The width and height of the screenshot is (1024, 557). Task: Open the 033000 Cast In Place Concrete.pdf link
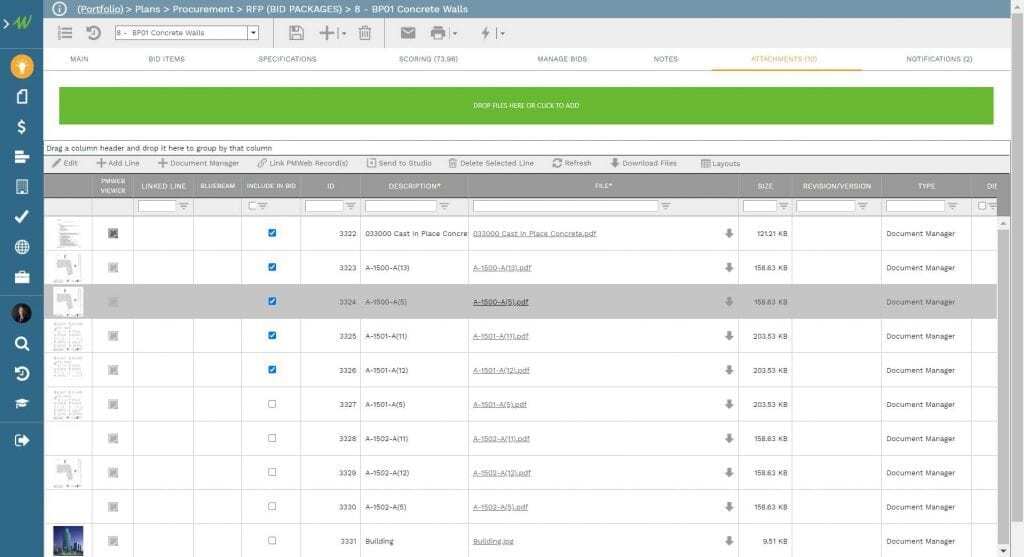point(534,234)
